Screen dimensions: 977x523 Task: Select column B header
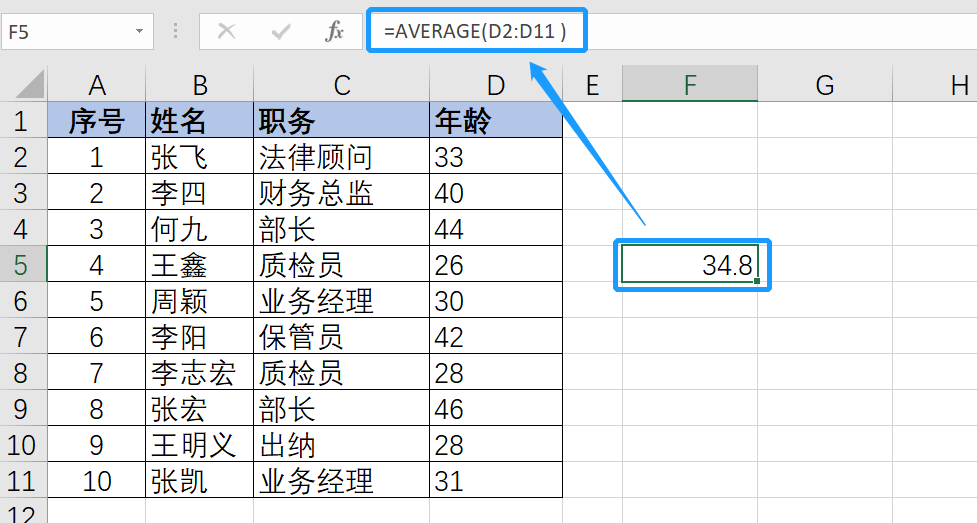coord(199,84)
